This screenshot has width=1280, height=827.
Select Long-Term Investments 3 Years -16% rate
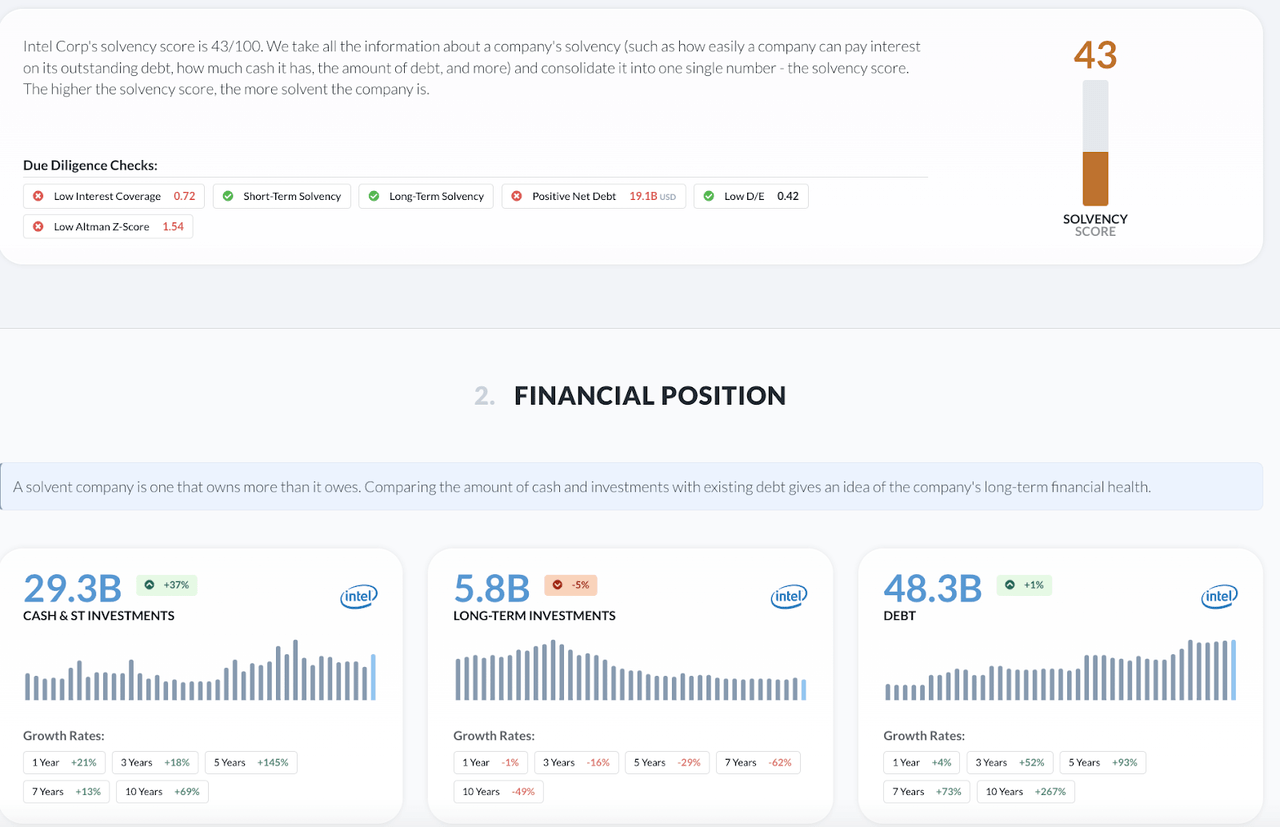click(577, 762)
